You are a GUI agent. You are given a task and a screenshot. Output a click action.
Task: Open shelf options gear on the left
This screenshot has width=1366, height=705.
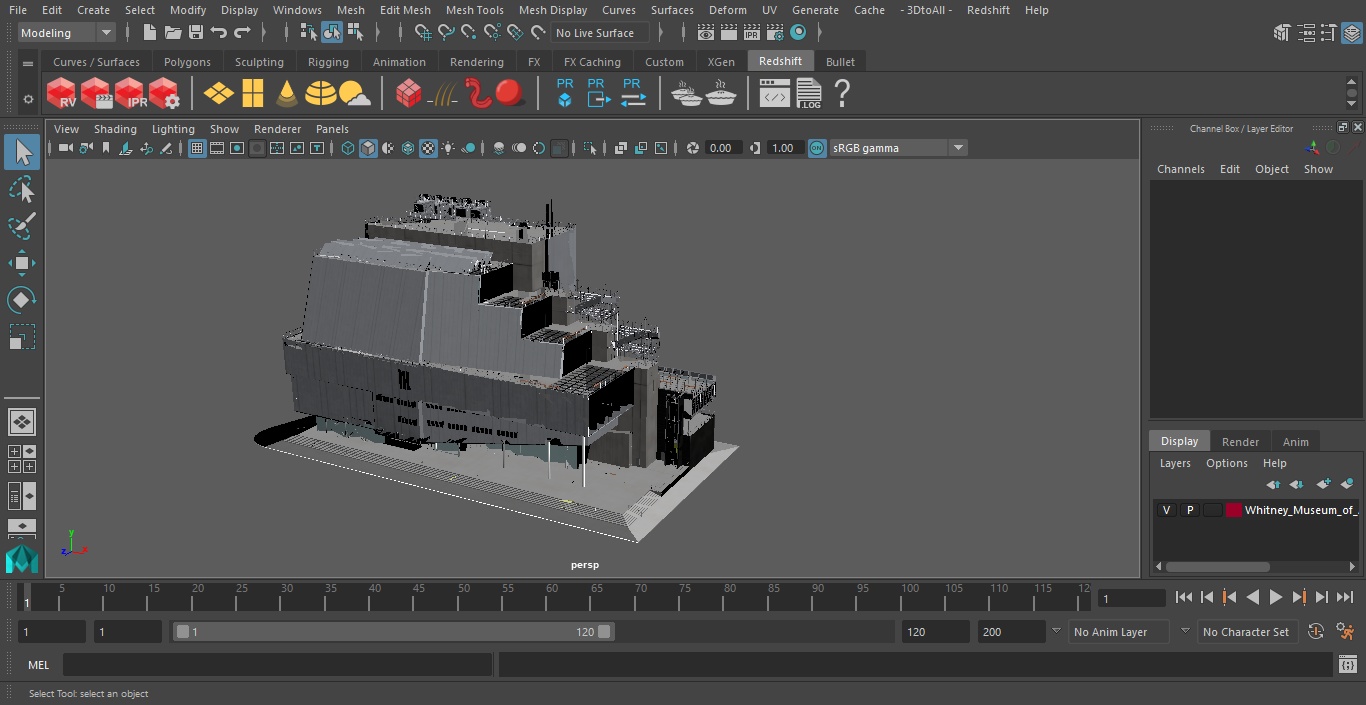click(27, 99)
